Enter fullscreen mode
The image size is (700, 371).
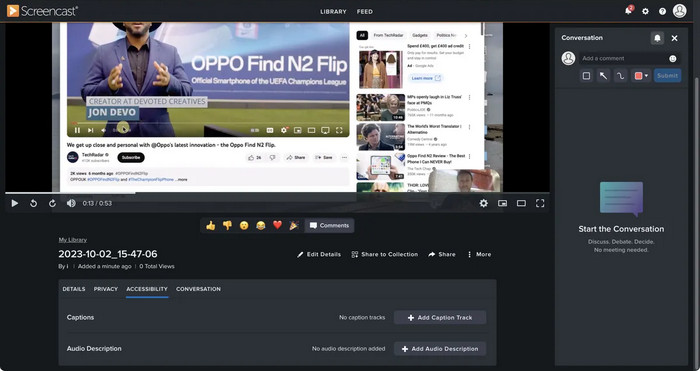pyautogui.click(x=540, y=204)
